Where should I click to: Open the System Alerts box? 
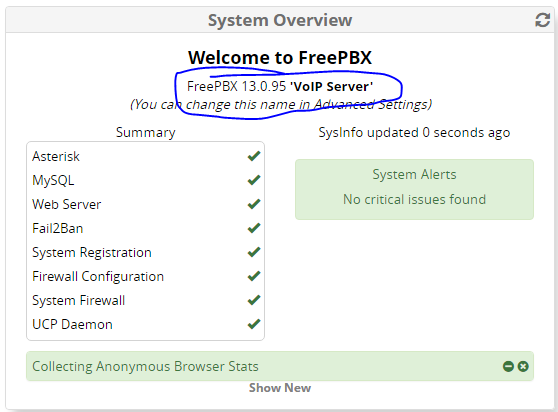click(x=414, y=189)
